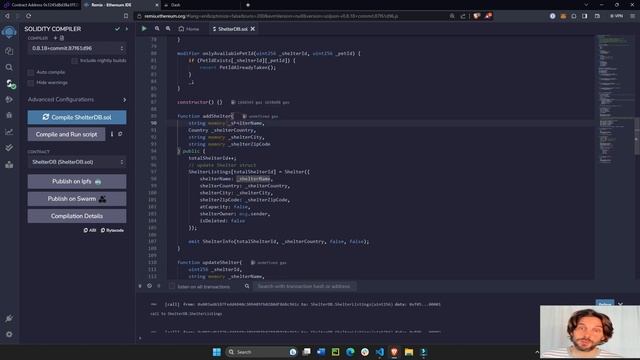Open File Explorer from the taskbar
Screen dimensions: 640x360
[409, 352]
